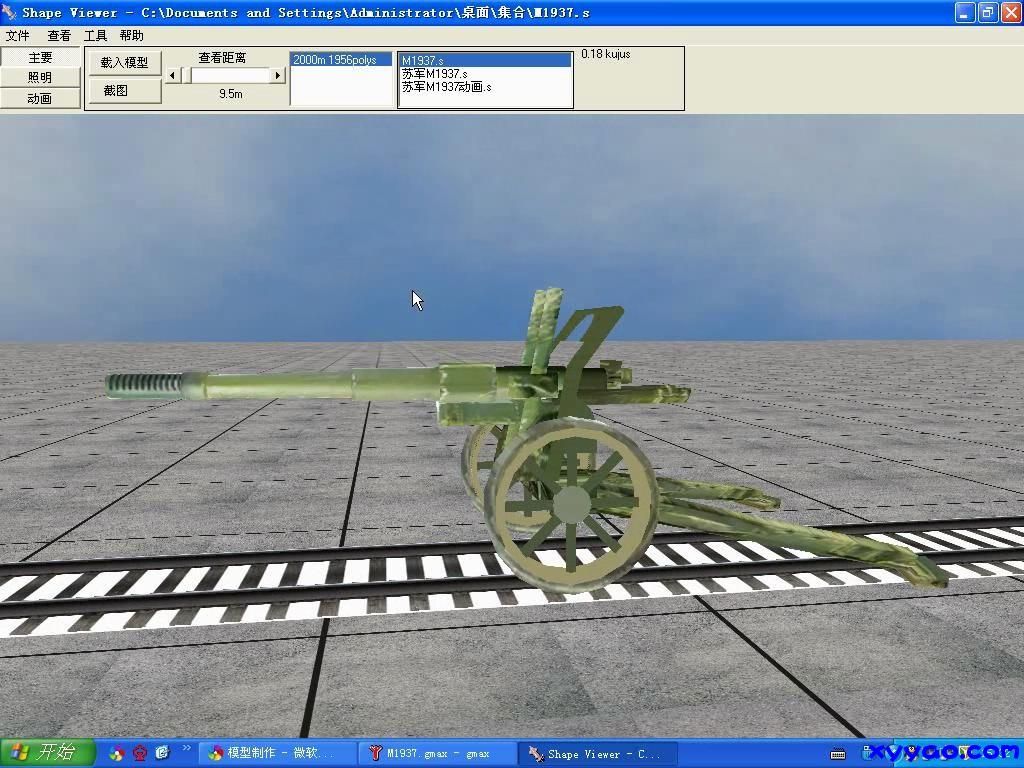This screenshot has width=1024, height=768.
Task: Open the 工具 menu
Action: (95, 36)
